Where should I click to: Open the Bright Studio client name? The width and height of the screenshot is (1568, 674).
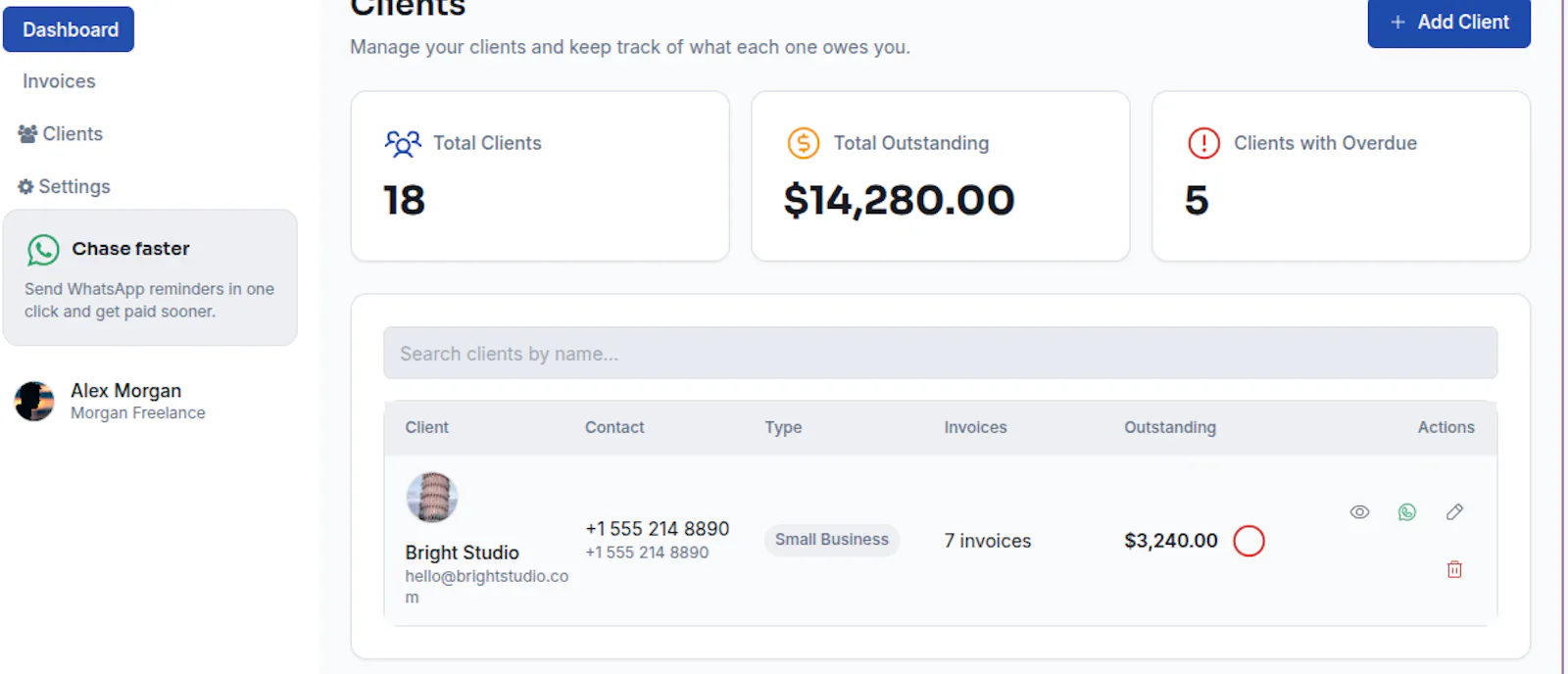pos(462,553)
